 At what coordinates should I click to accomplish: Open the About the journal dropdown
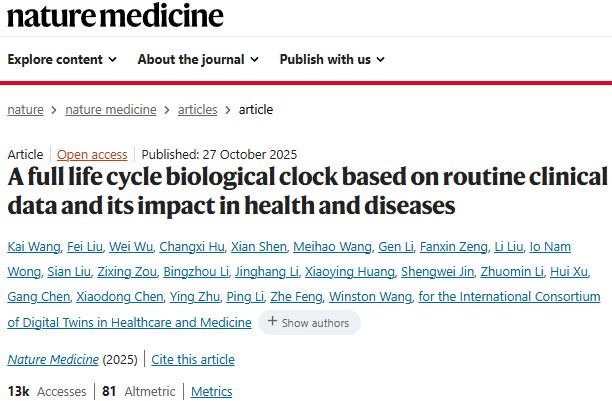(x=198, y=59)
